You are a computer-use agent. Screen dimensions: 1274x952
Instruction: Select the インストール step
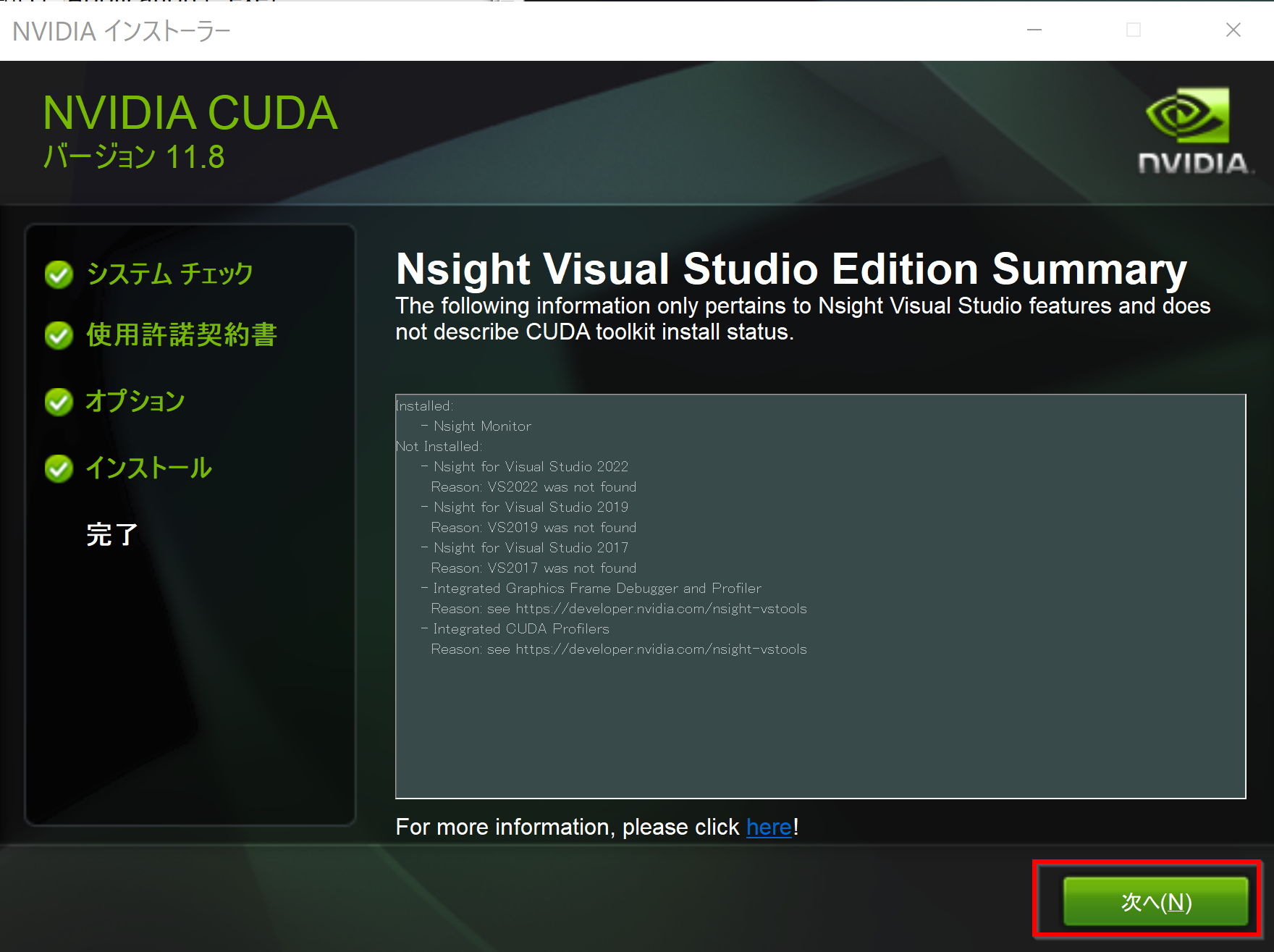(148, 468)
